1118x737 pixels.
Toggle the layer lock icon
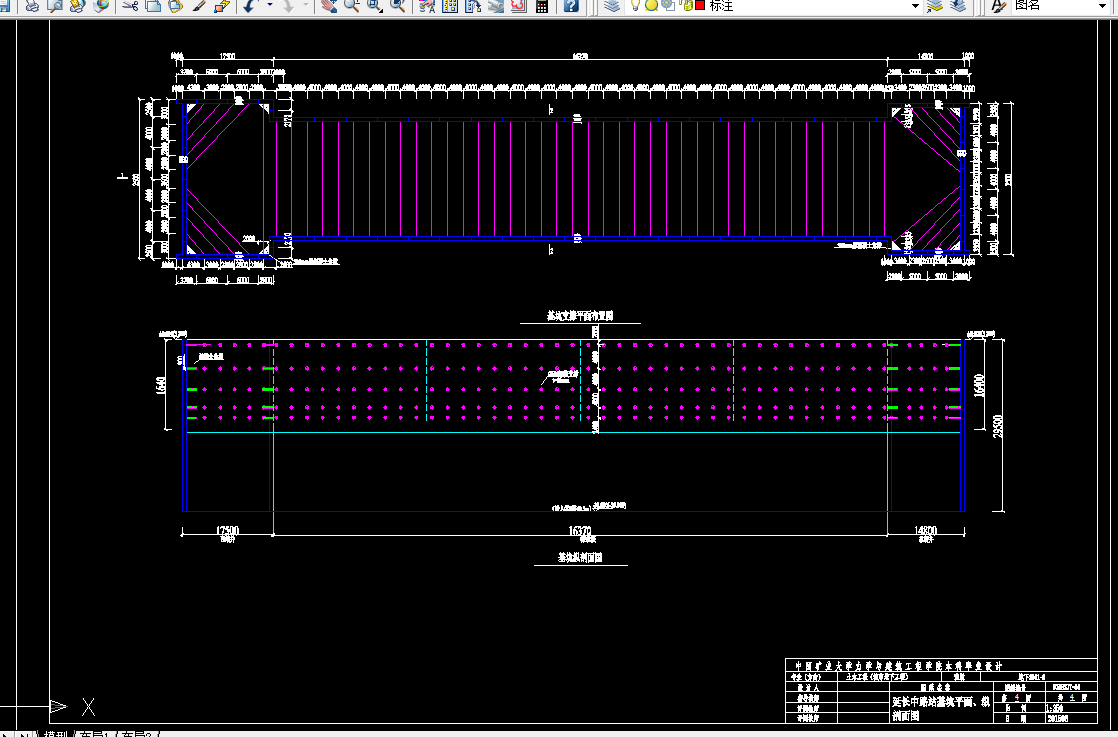click(x=687, y=6)
